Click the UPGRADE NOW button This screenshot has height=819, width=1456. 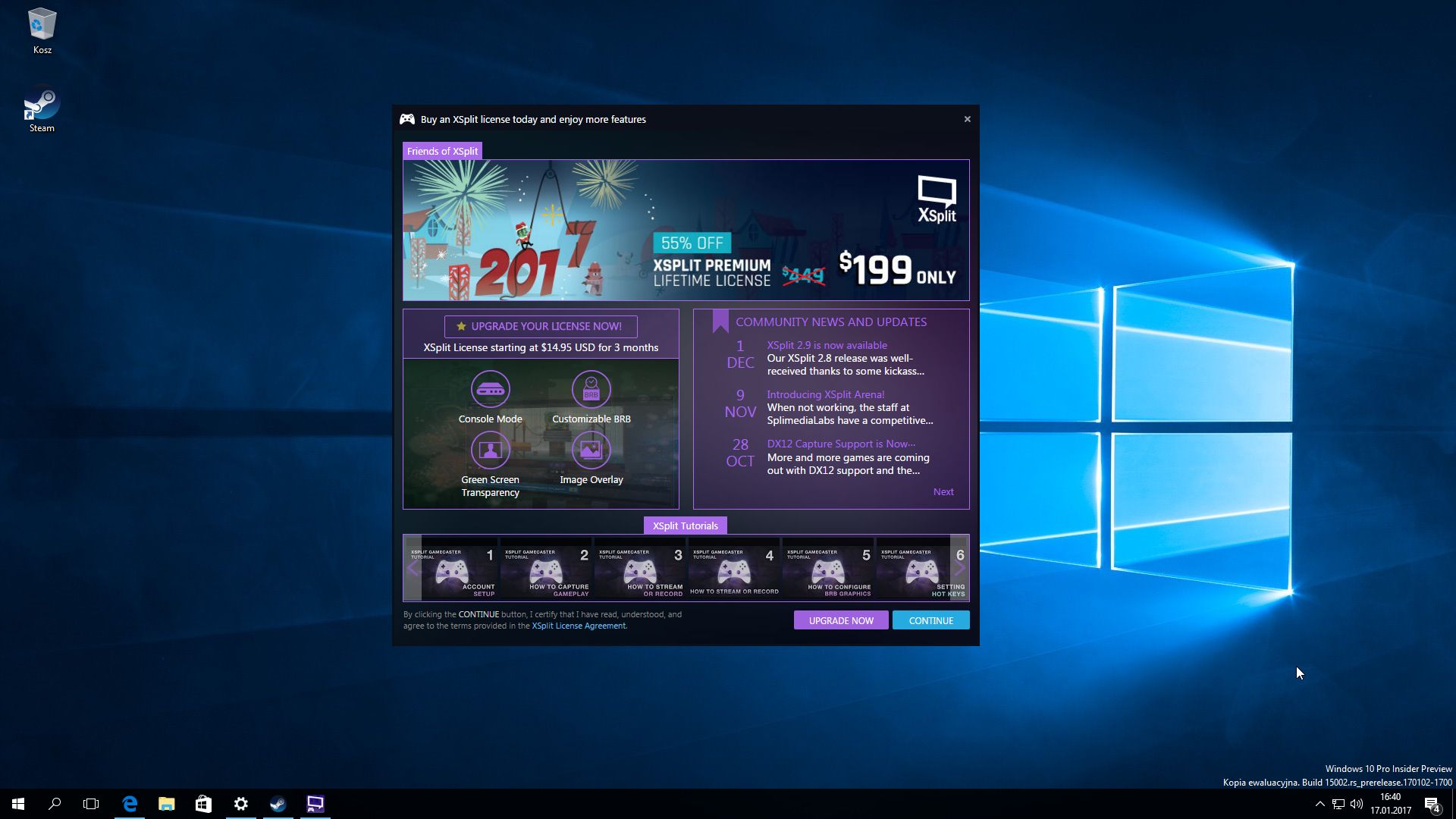click(x=840, y=620)
